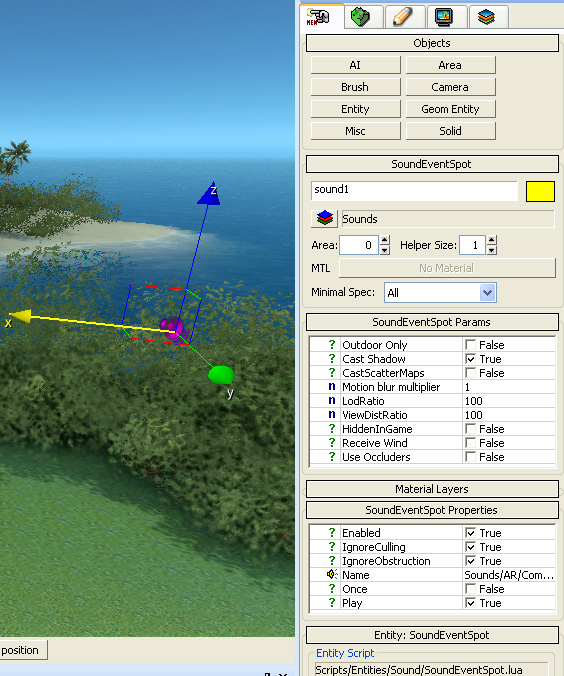
Task: Select the create objects tab icon
Action: [318, 17]
